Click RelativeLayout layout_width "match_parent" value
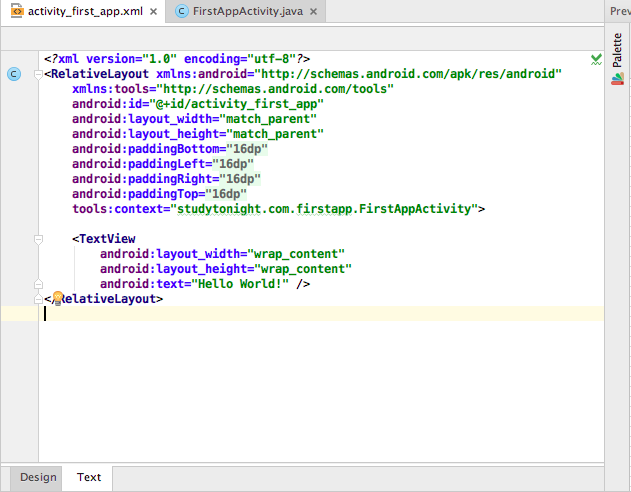 [268, 119]
